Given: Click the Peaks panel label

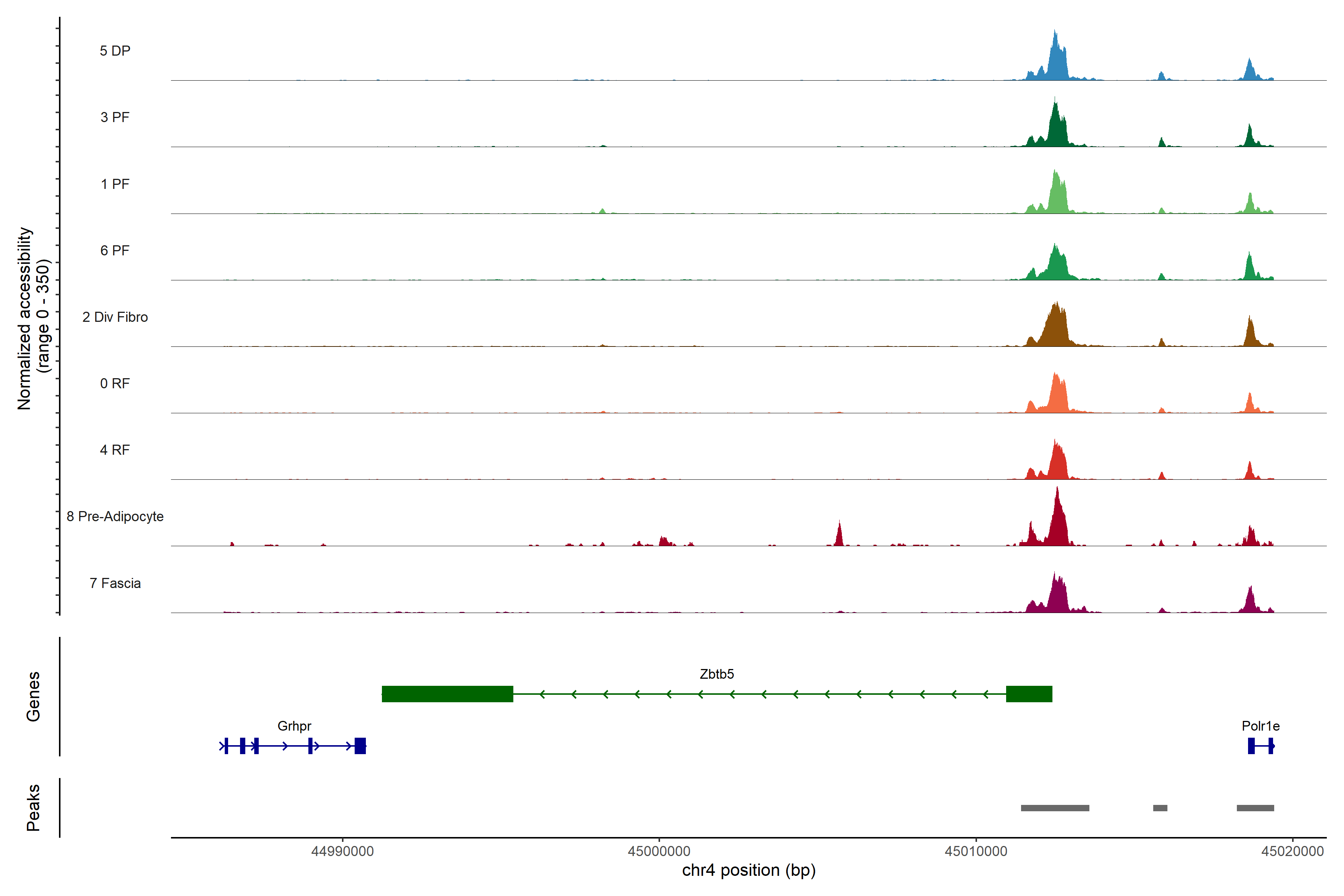Looking at the screenshot, I should [x=33, y=808].
